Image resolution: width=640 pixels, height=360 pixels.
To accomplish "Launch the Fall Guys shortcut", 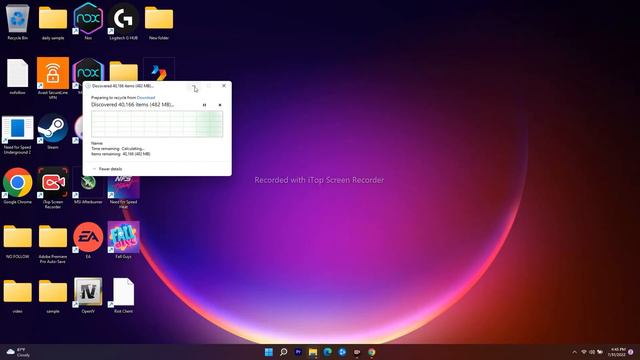I will (123, 240).
